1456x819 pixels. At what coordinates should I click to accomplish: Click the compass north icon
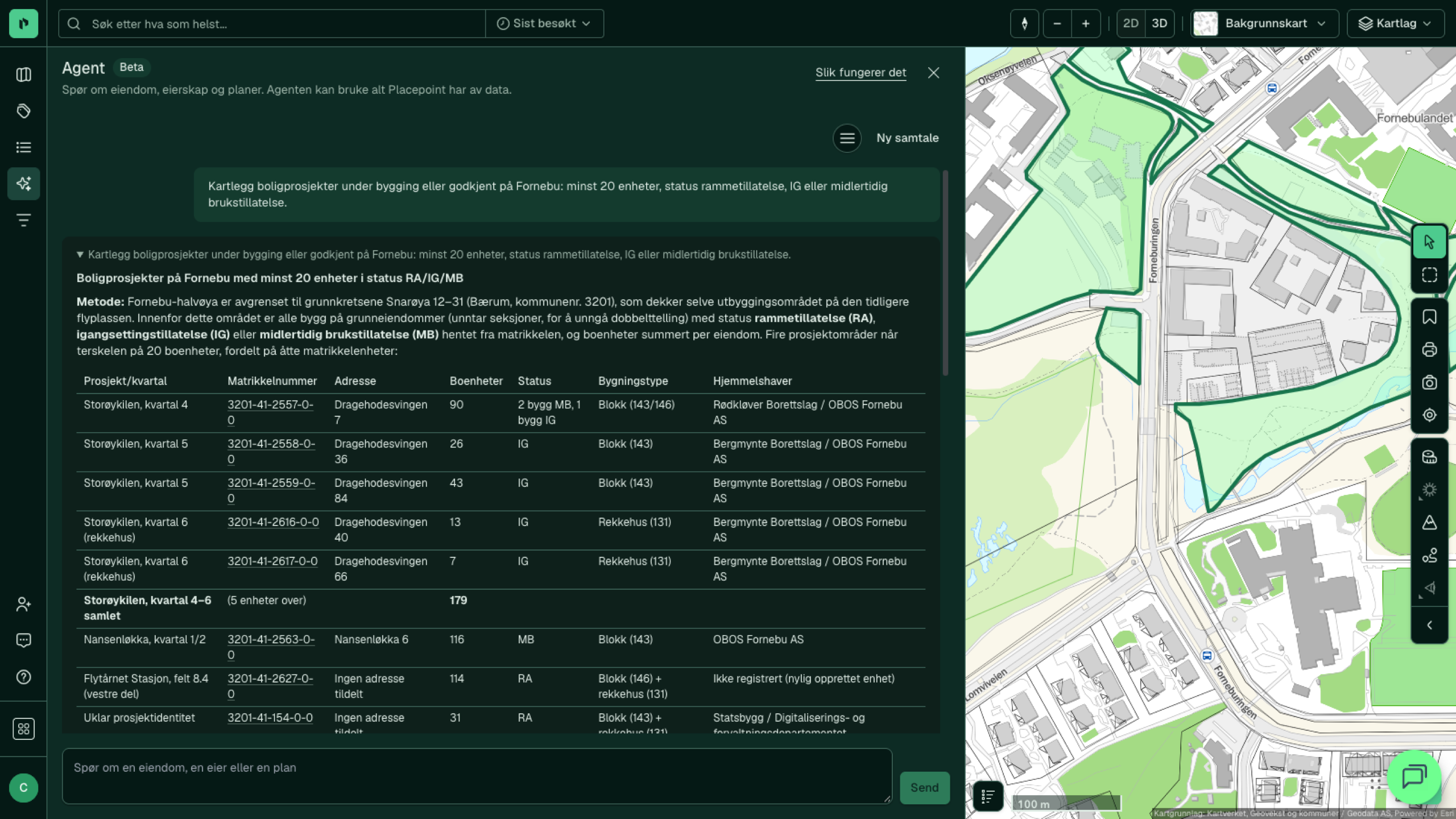click(1024, 23)
